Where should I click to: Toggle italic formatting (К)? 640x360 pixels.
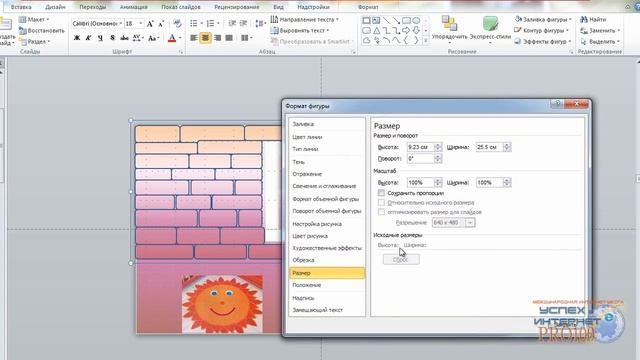(88, 38)
